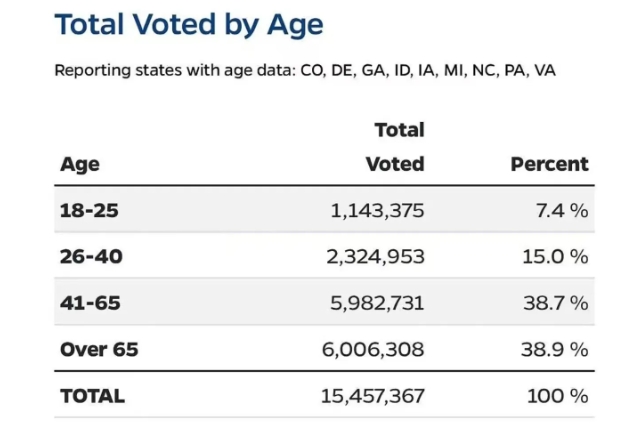634x435 pixels.
Task: Click the 38.9 % percent cell
Action: pos(554,350)
